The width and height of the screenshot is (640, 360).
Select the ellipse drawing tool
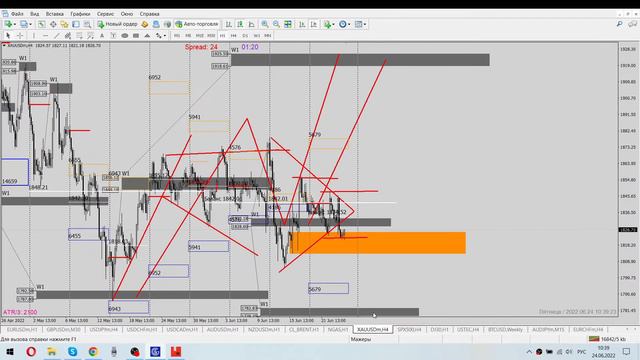click(x=125, y=36)
